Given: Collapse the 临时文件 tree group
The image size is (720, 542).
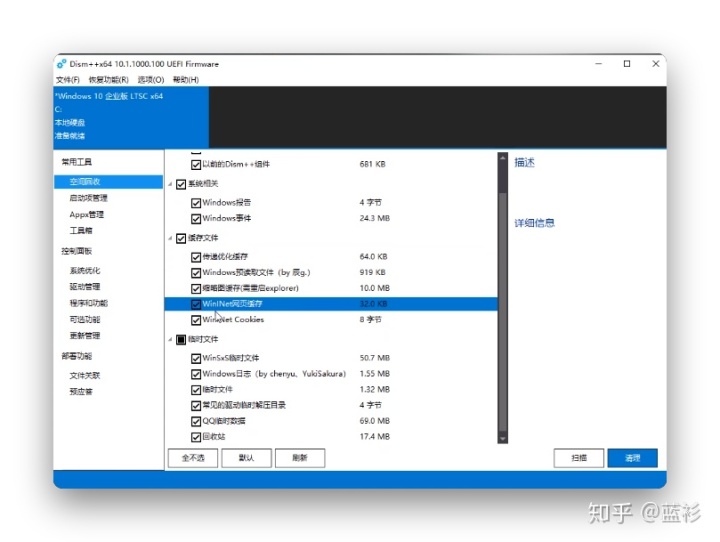Looking at the screenshot, I should coord(170,339).
